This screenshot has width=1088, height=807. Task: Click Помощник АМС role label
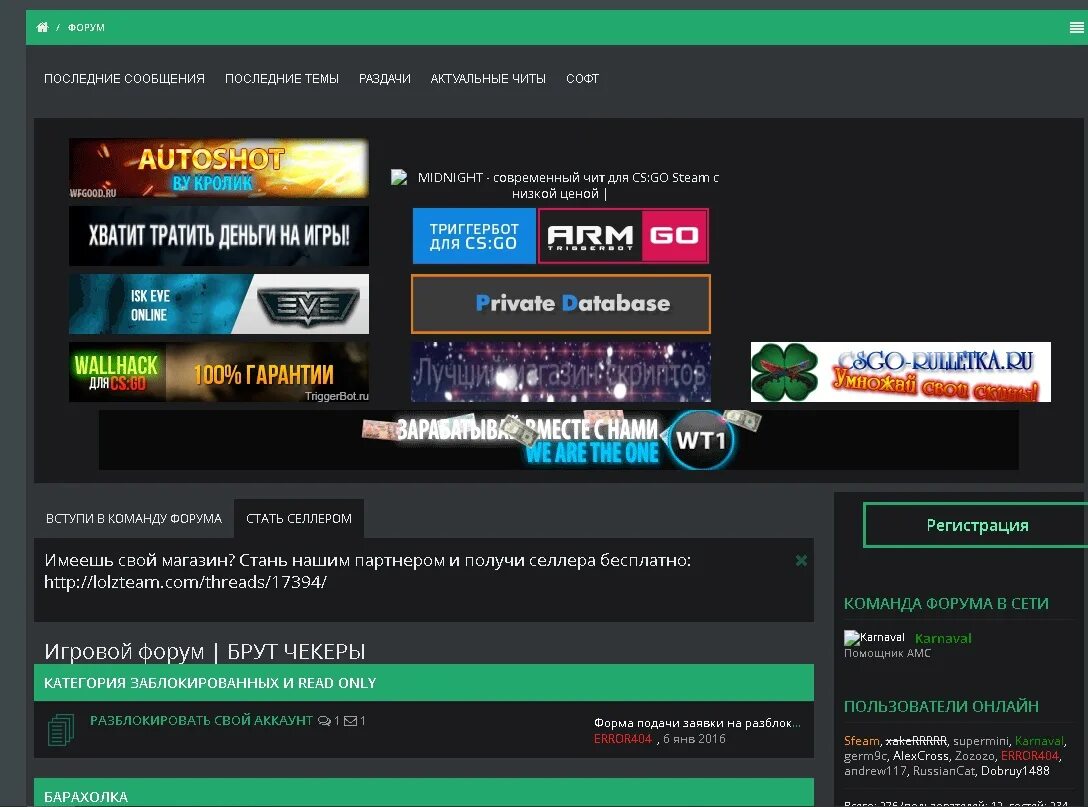(x=887, y=653)
